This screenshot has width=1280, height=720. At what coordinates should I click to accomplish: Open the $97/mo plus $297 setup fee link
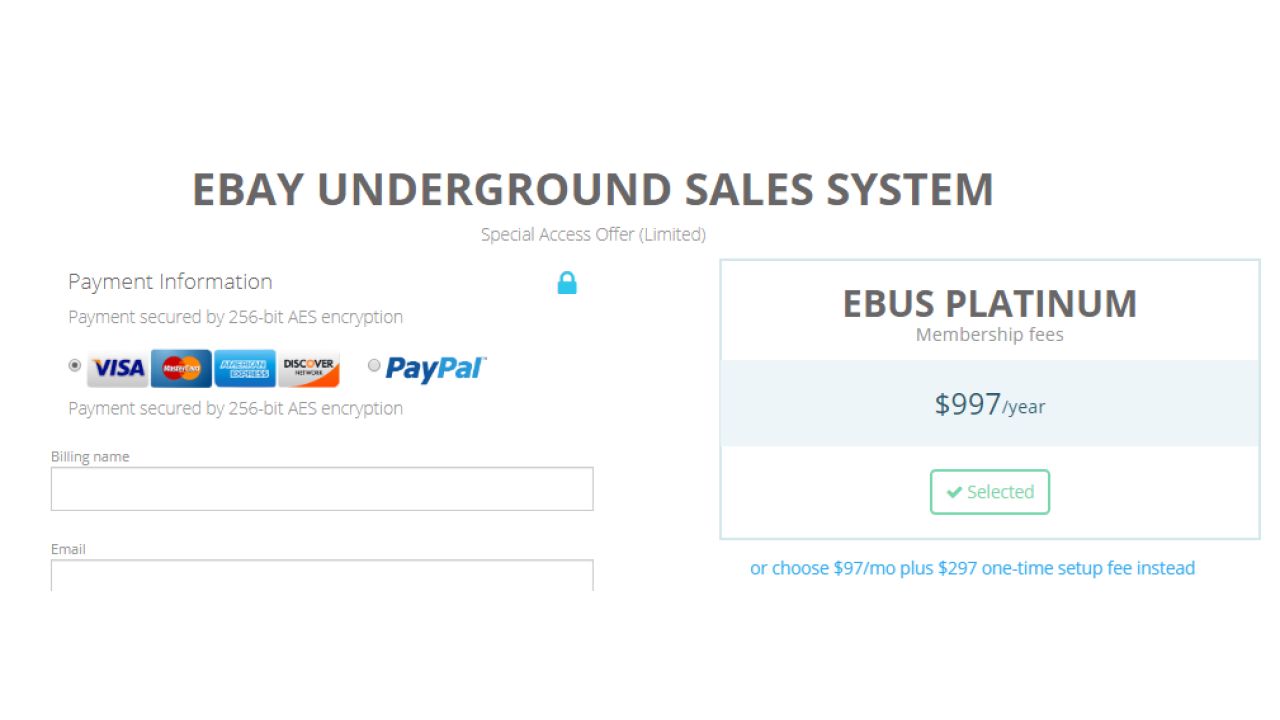[x=972, y=568]
